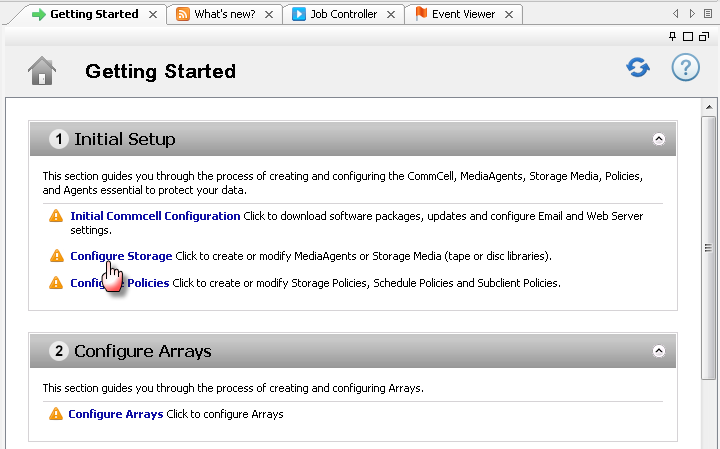Click the vertical scrollbar thumb
720x449 pixels.
(x=708, y=248)
